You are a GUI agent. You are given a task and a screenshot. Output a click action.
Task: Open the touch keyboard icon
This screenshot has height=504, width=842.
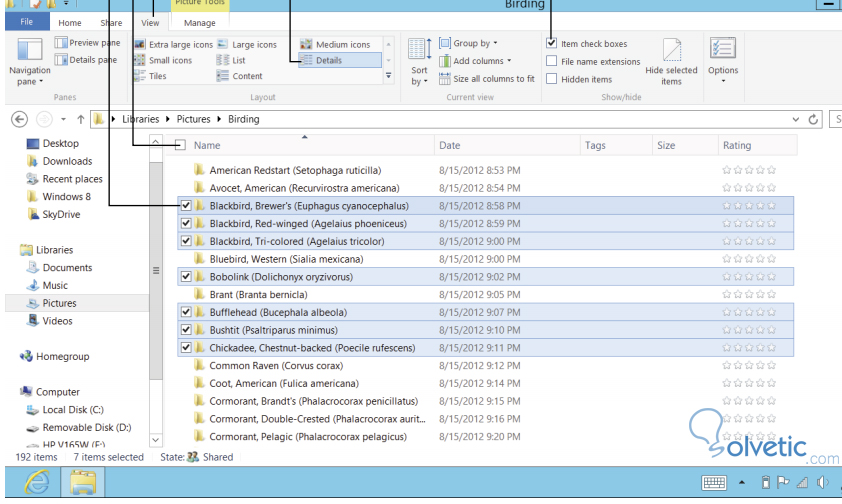coord(714,483)
